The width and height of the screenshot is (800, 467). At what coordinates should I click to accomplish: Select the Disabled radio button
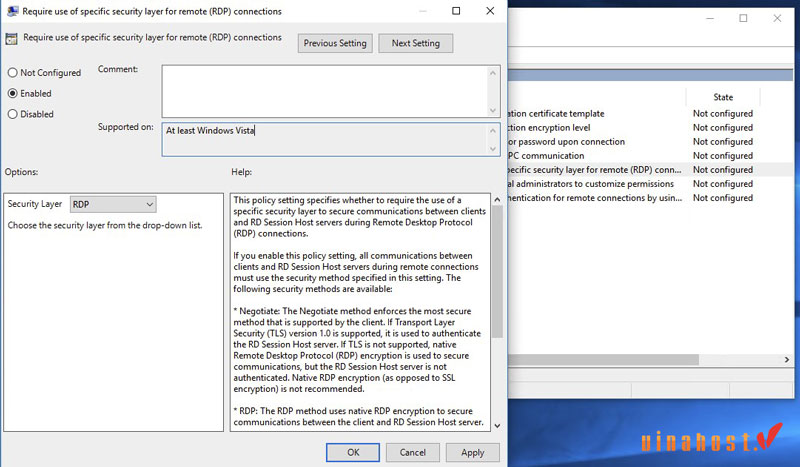click(12, 114)
